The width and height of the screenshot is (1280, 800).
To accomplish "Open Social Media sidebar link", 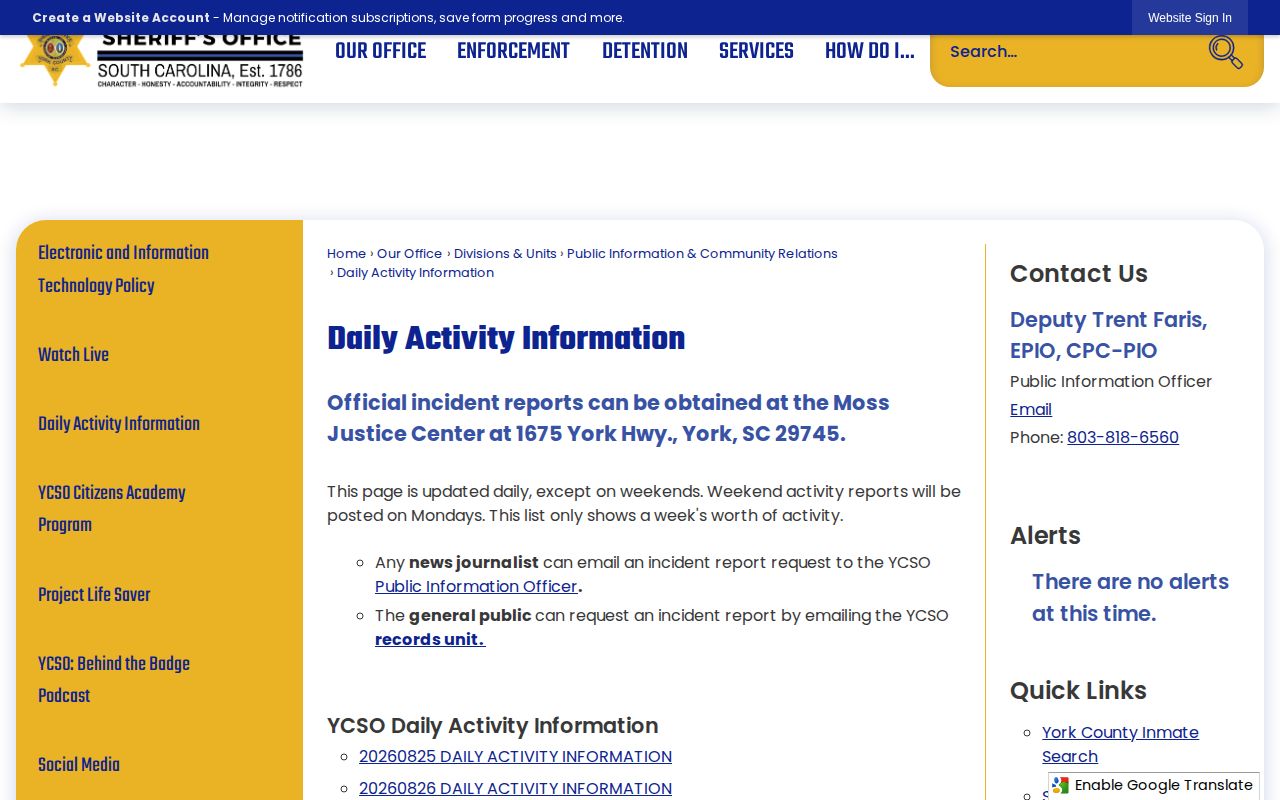I will point(79,766).
